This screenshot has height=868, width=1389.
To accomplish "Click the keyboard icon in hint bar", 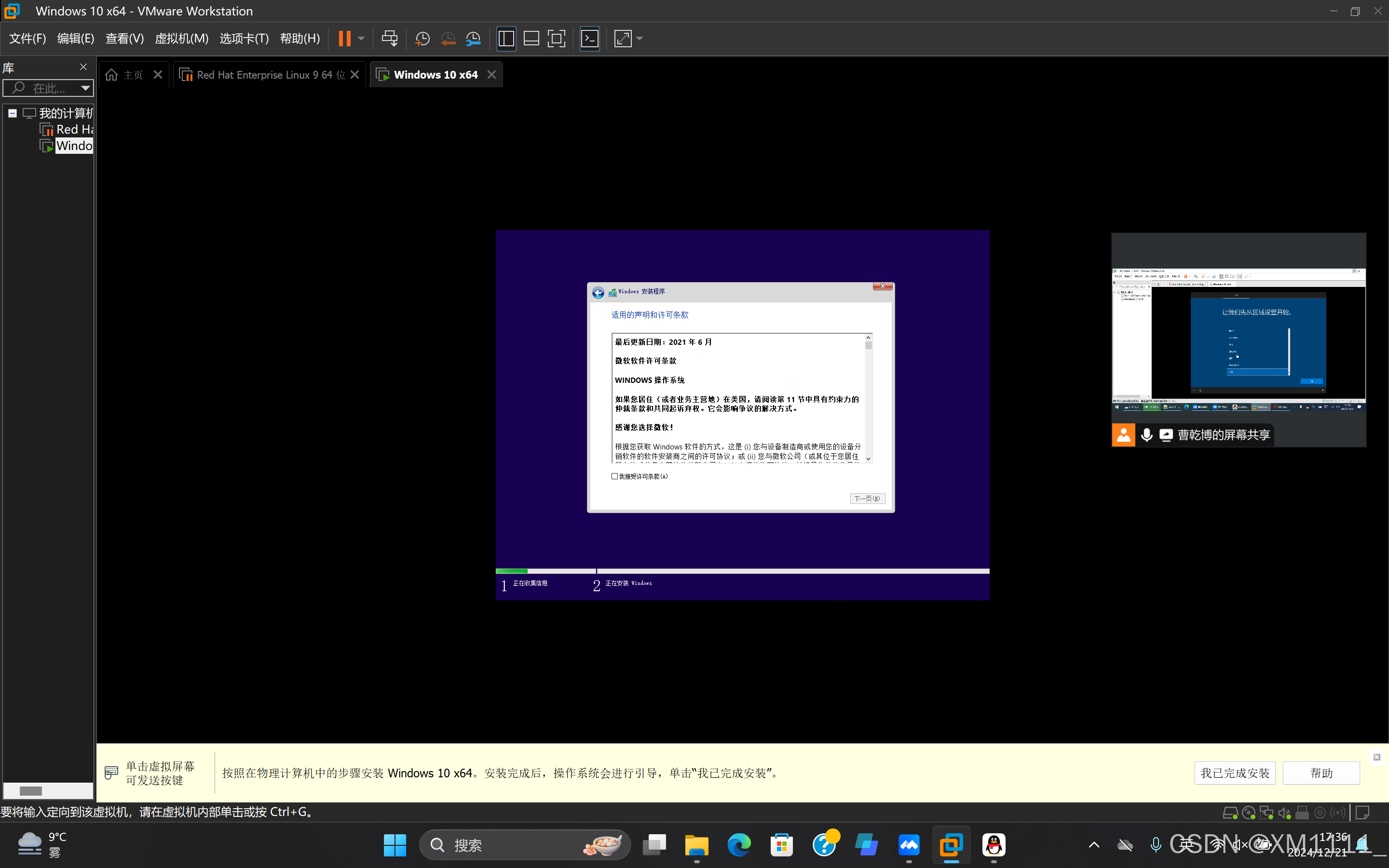I will [111, 773].
